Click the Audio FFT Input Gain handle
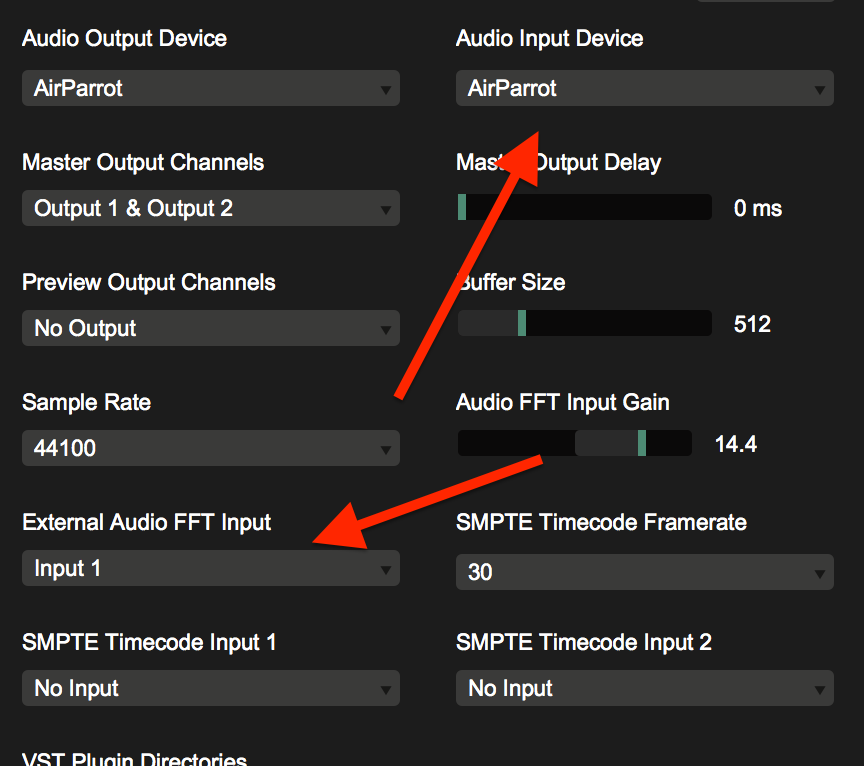 642,443
